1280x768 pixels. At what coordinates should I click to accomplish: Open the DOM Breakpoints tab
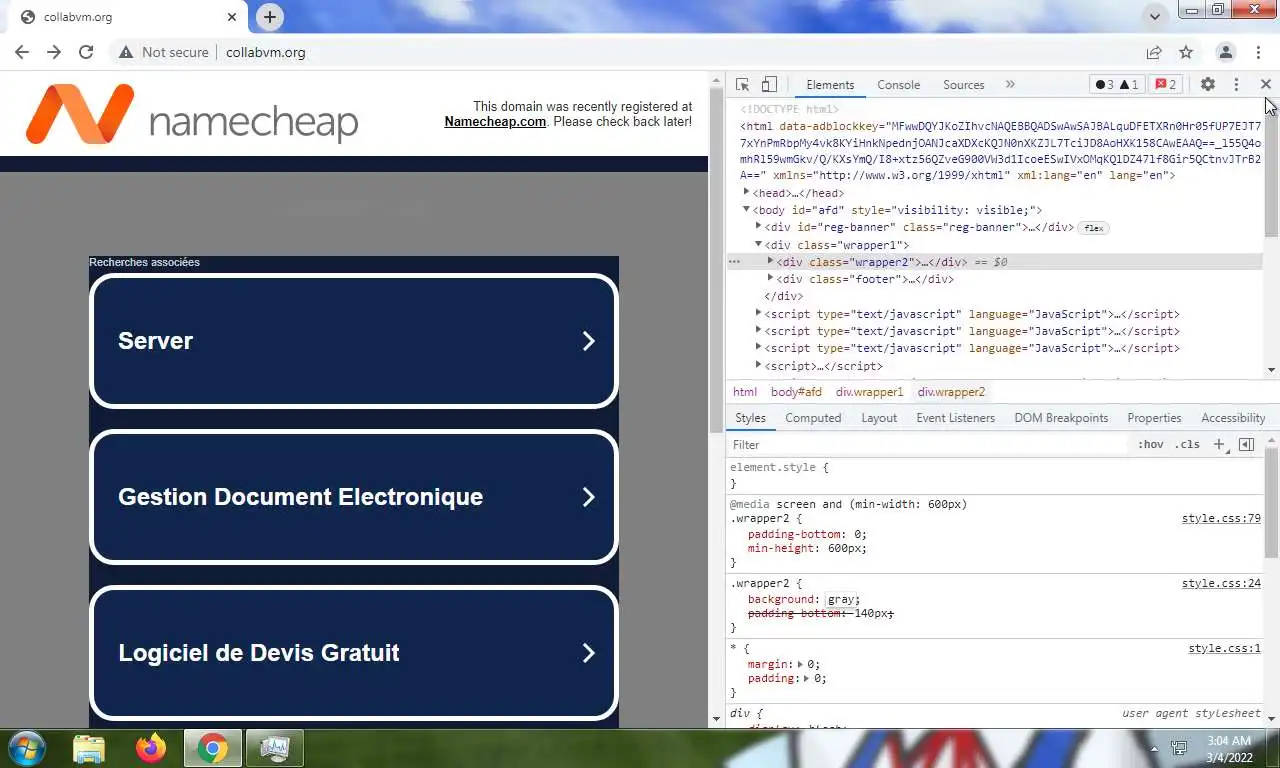pos(1061,418)
